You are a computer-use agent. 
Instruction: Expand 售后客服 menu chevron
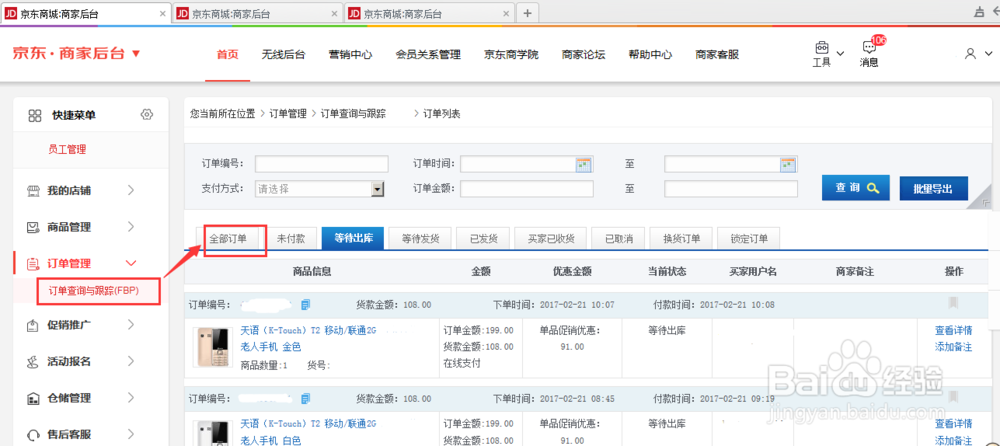pos(131,435)
